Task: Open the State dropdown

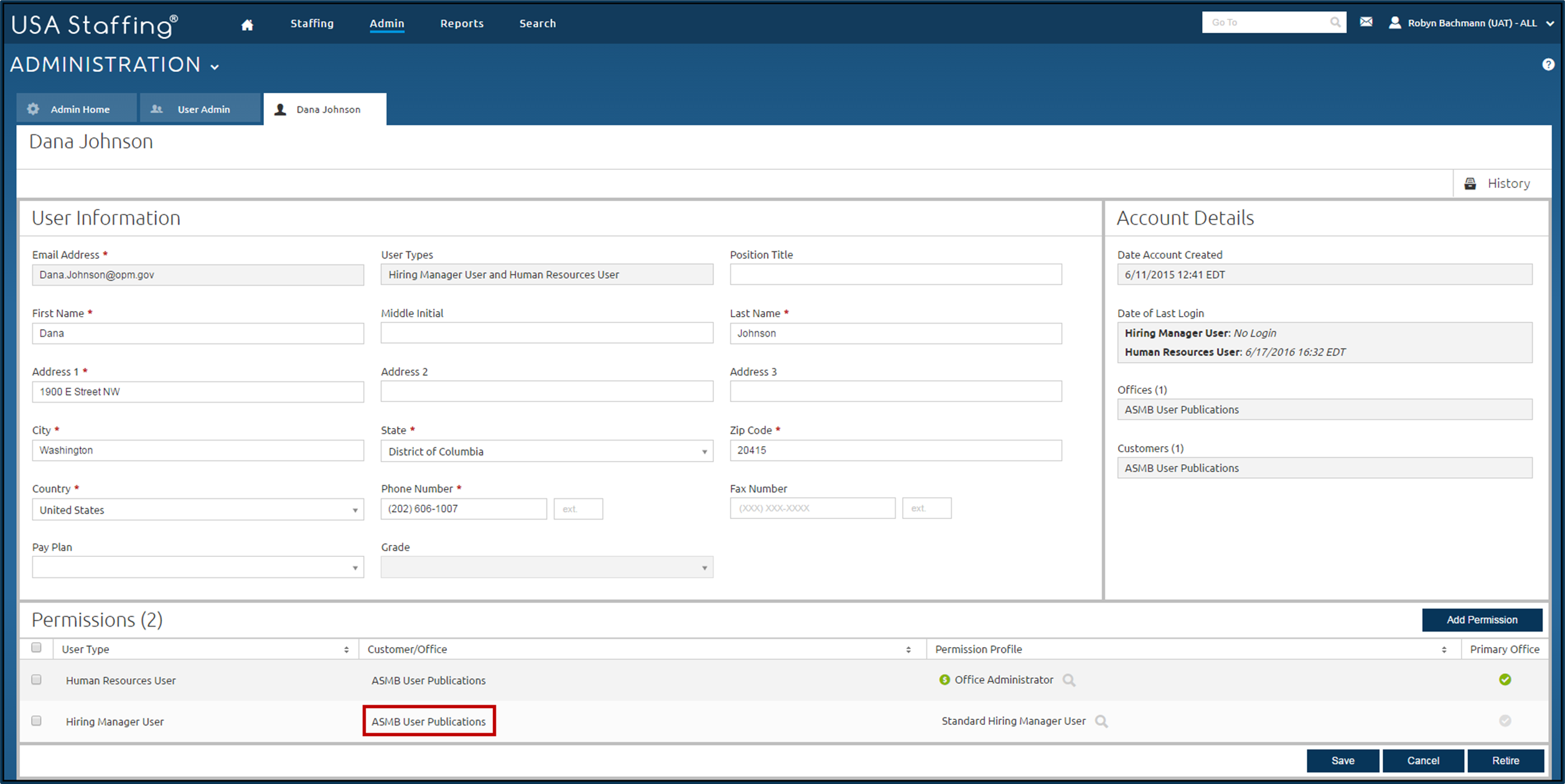Action: (x=547, y=451)
